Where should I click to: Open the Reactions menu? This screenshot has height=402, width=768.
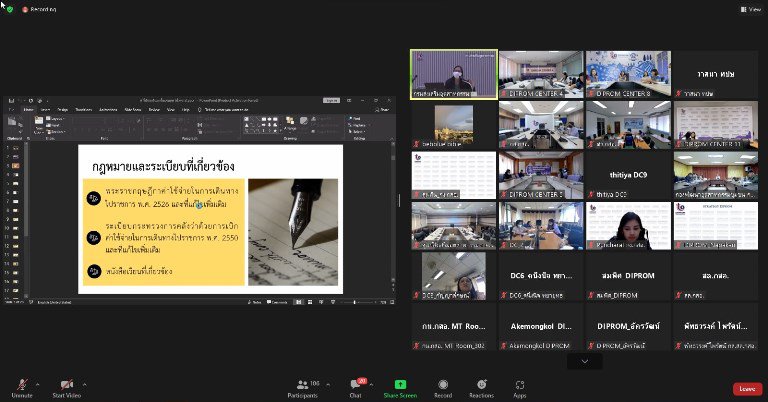pyautogui.click(x=481, y=389)
